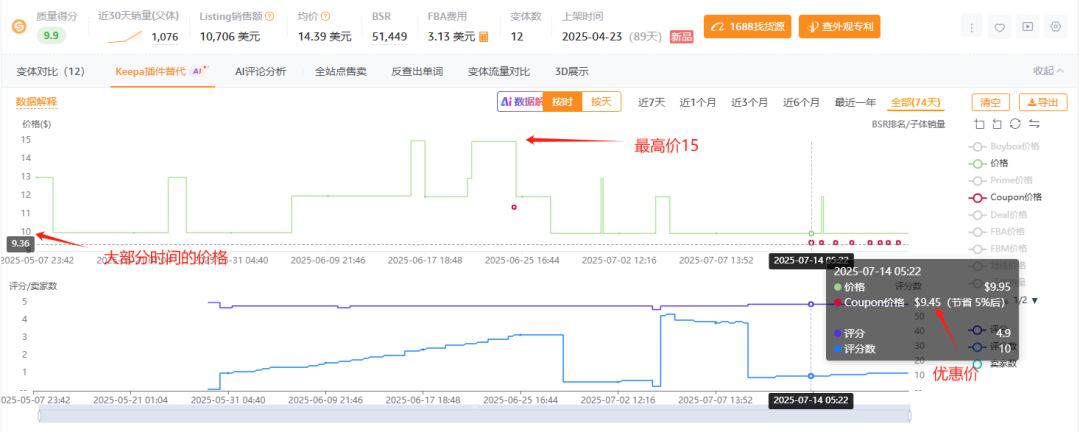Click the 1,076 sales value
Screen dimensions: 1080x432
click(164, 37)
